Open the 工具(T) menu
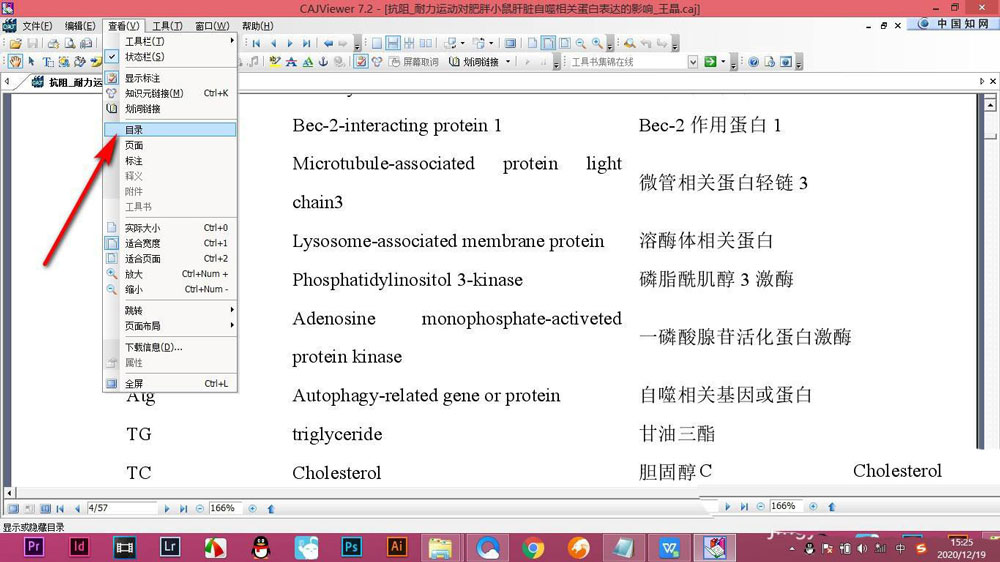Screen dimensions: 1000x562 (x=167, y=26)
